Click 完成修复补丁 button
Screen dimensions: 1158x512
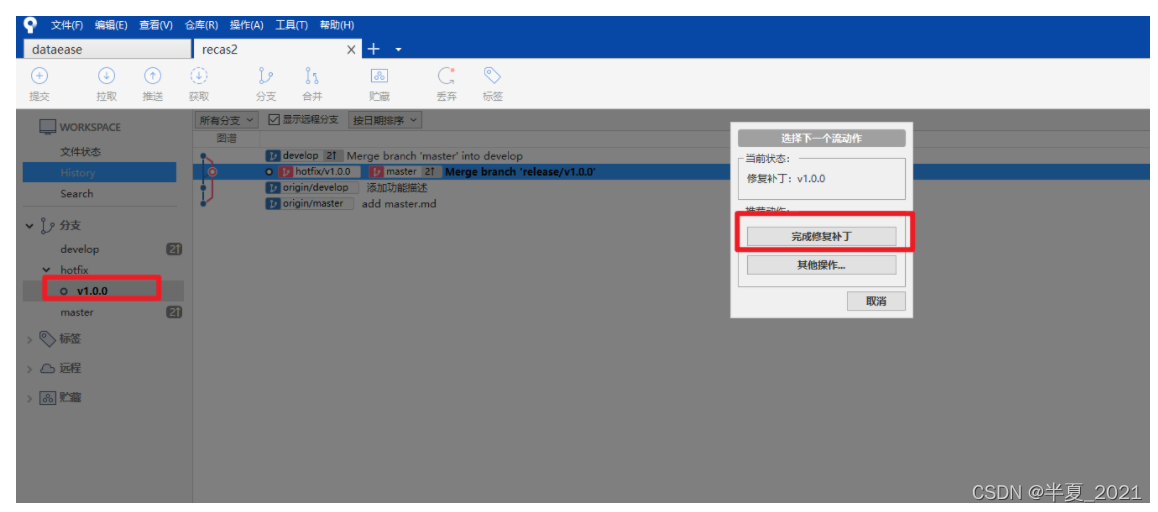tap(821, 236)
